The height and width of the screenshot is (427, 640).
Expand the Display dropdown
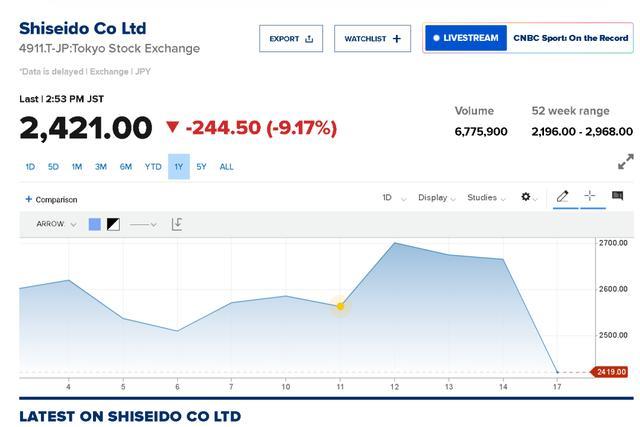click(437, 198)
